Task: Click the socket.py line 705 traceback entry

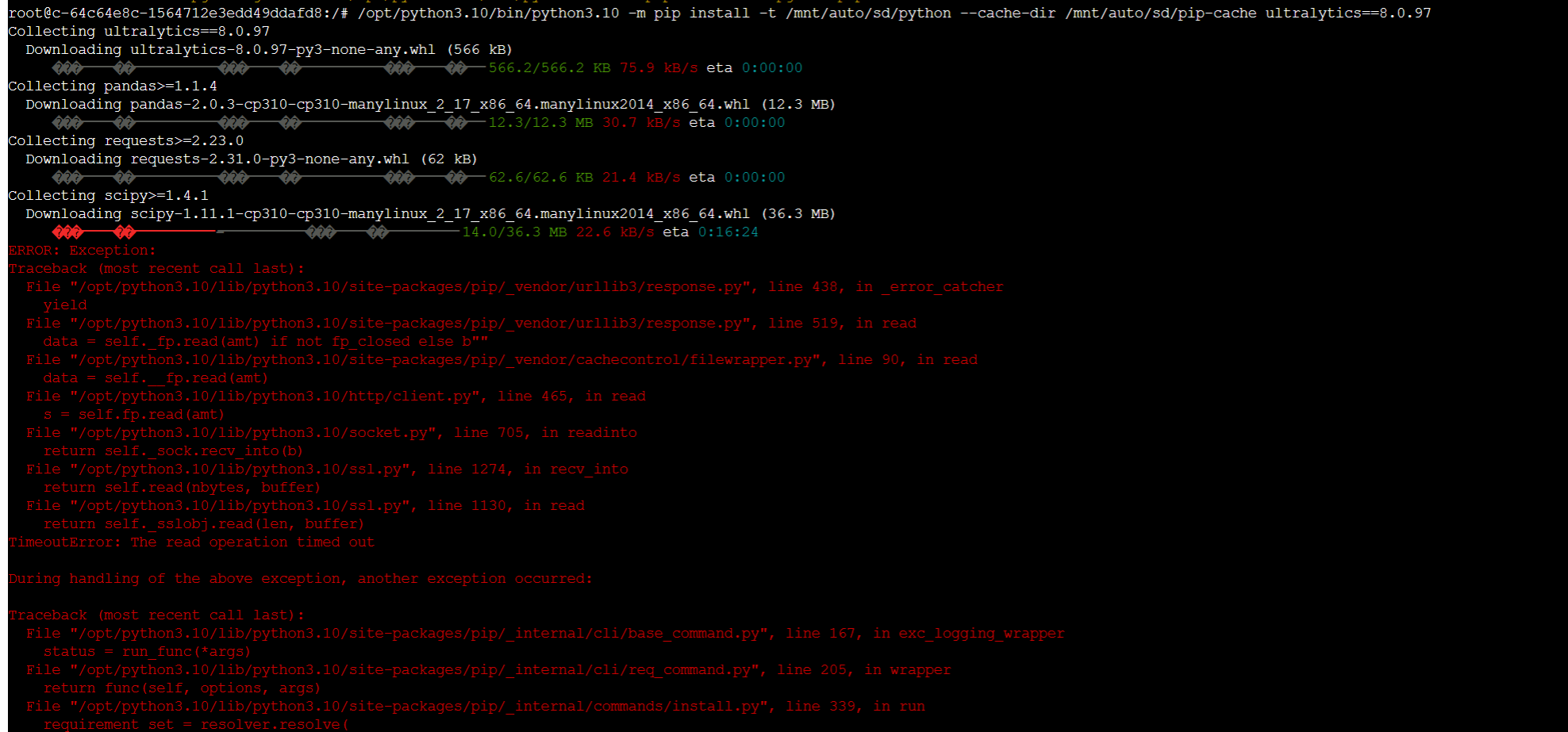Action: [331, 432]
